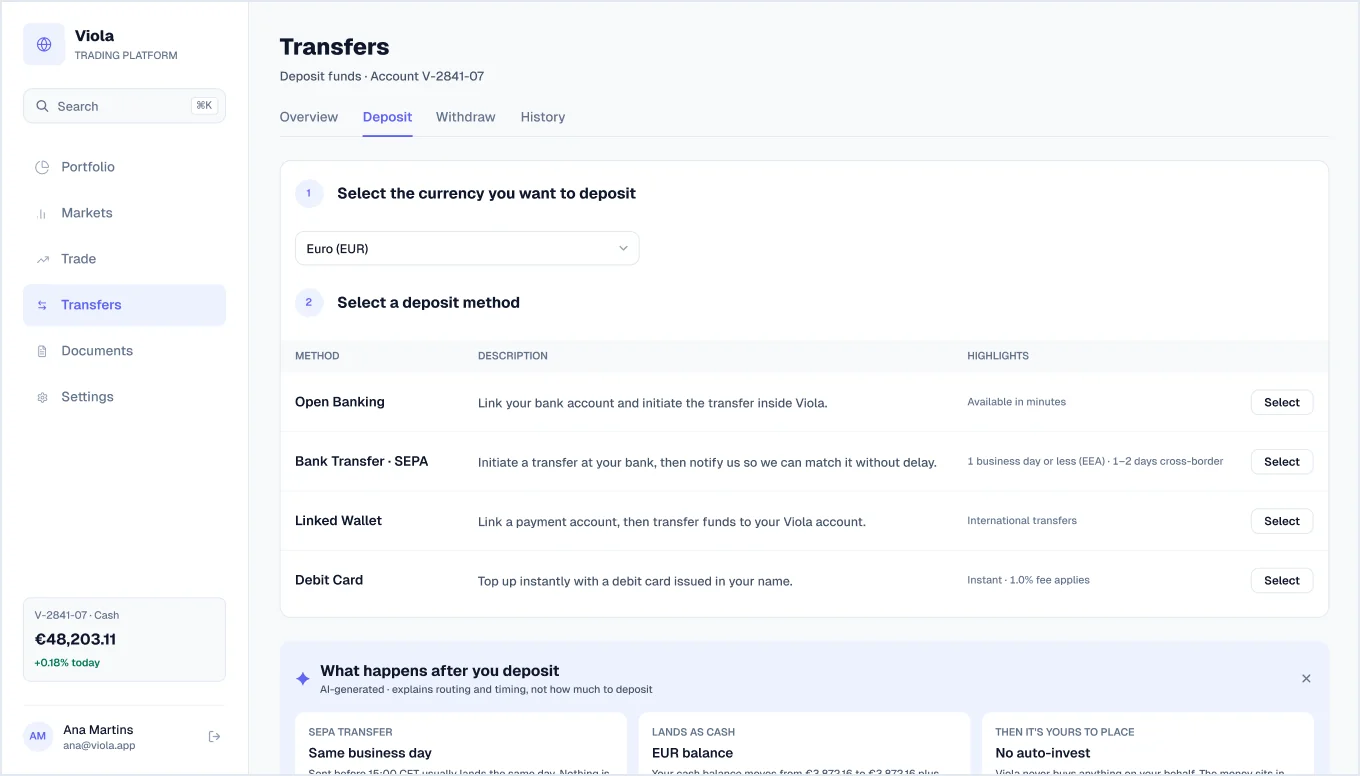Click the 'International transfers' highlight text
Viewport: 1360px width, 776px height.
click(1022, 521)
